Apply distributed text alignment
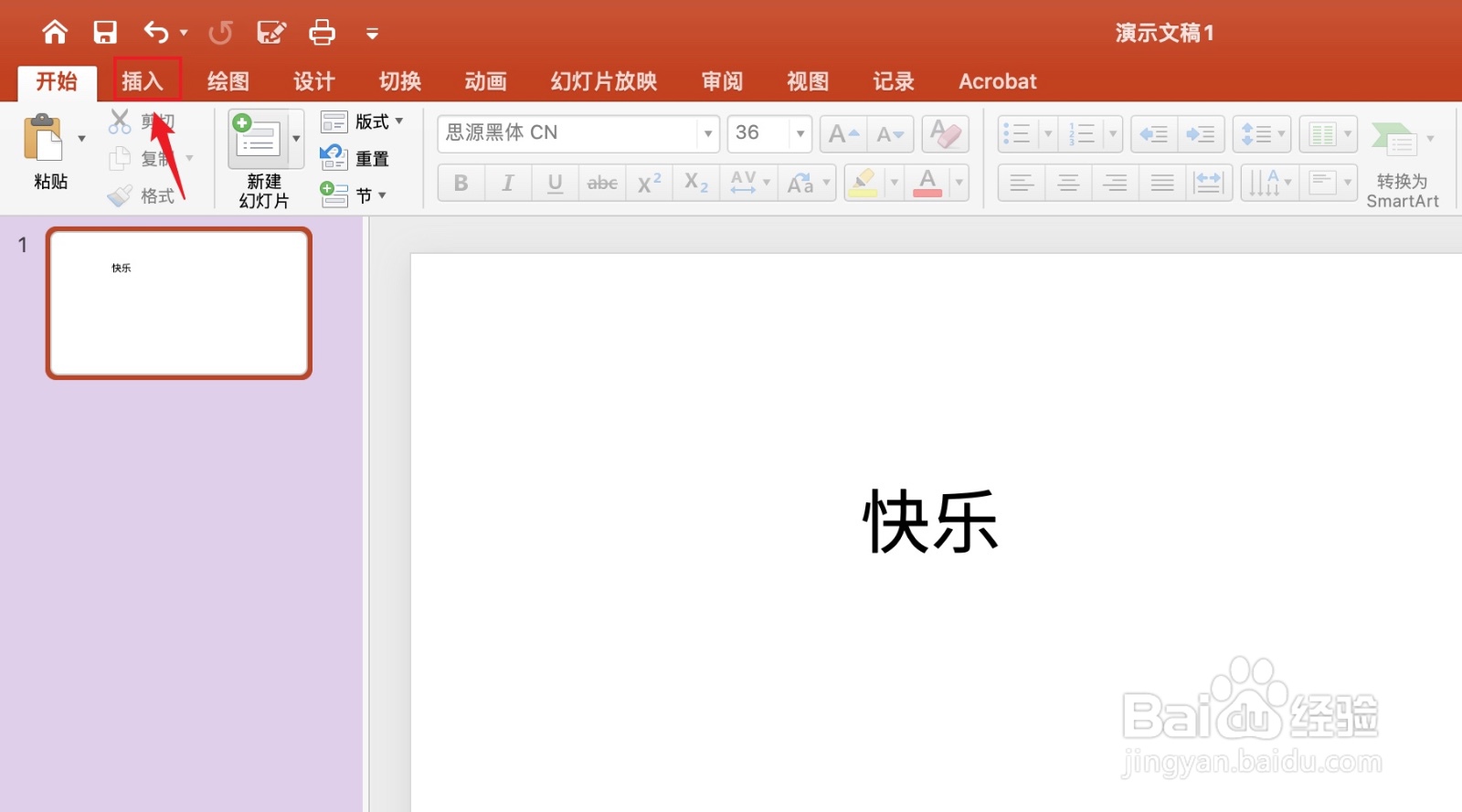The height and width of the screenshot is (812, 1462). pos(1209,183)
